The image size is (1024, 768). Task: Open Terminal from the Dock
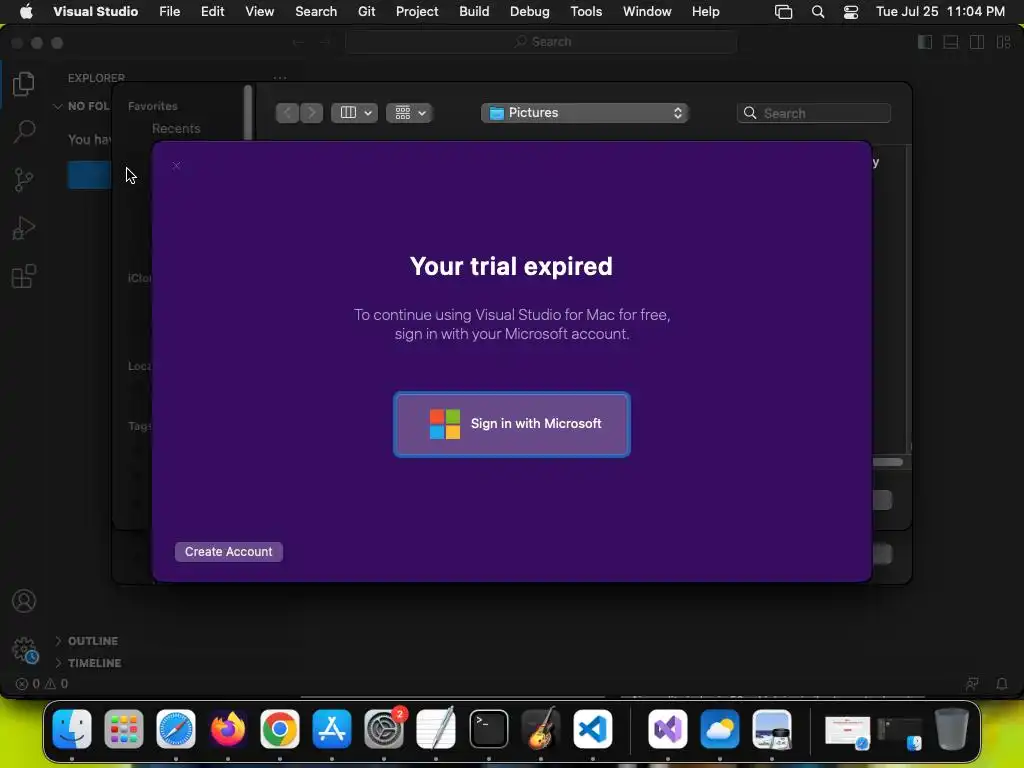coord(488,729)
